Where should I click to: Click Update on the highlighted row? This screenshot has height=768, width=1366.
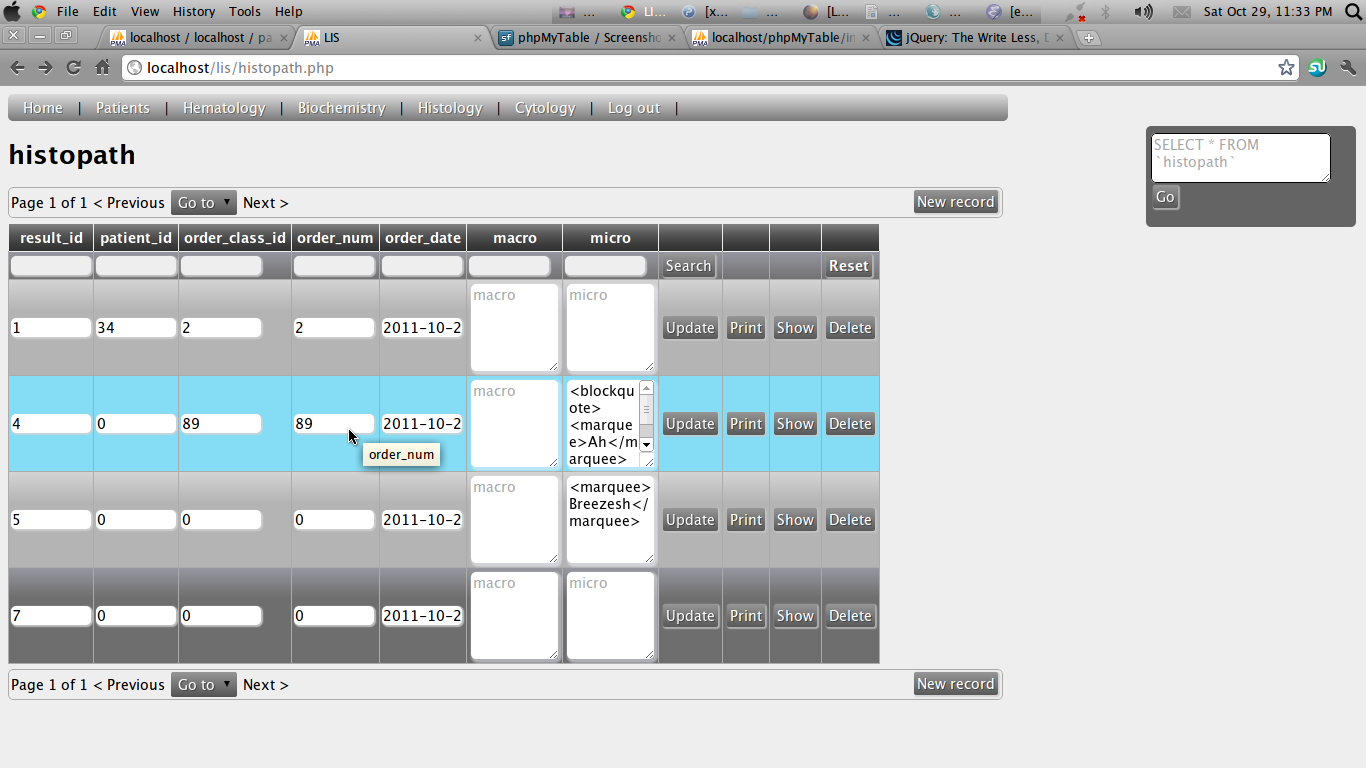[x=690, y=423]
